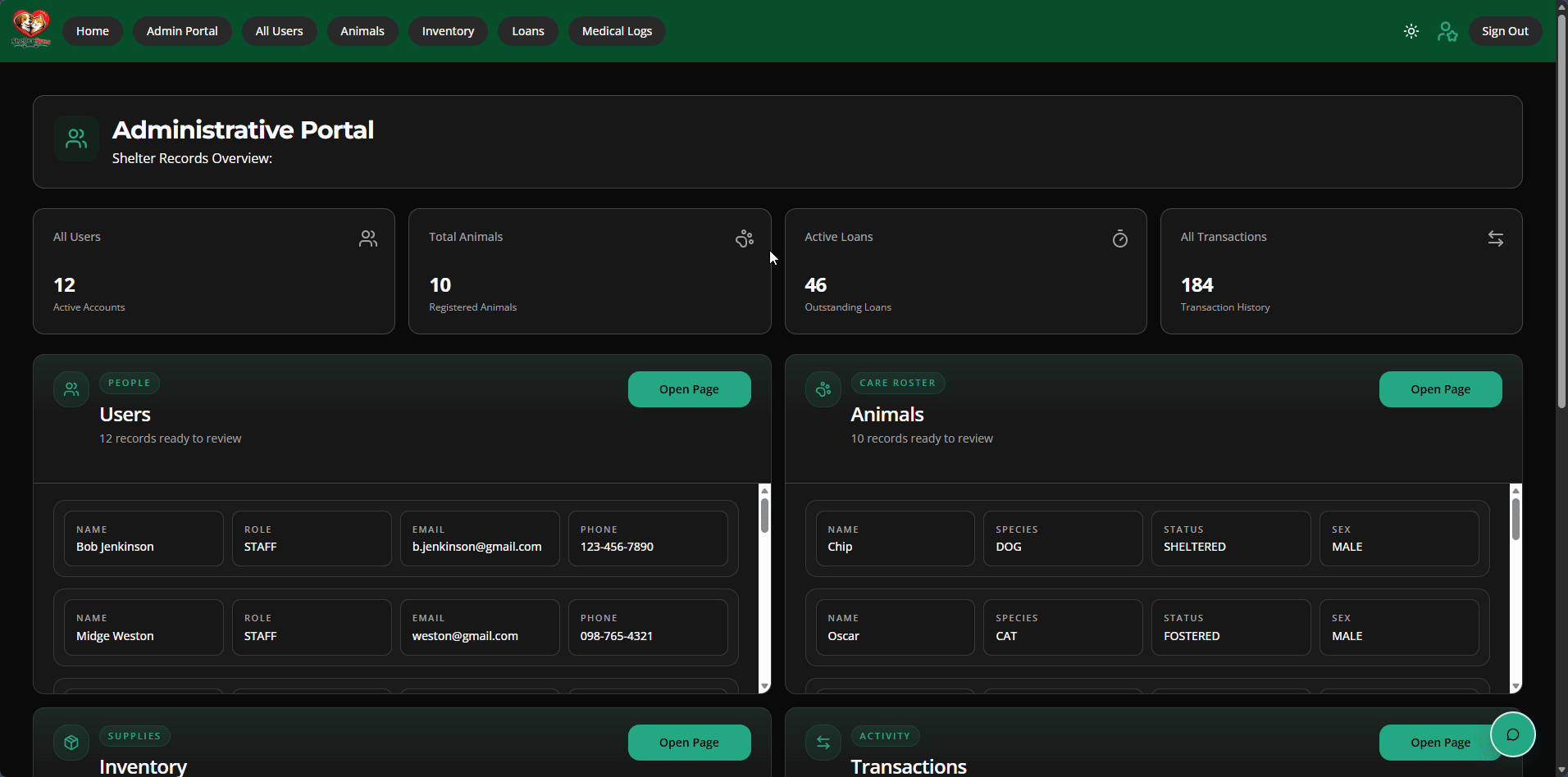The image size is (1568, 777).
Task: Click the SUPPLIES tag label
Action: 134,736
